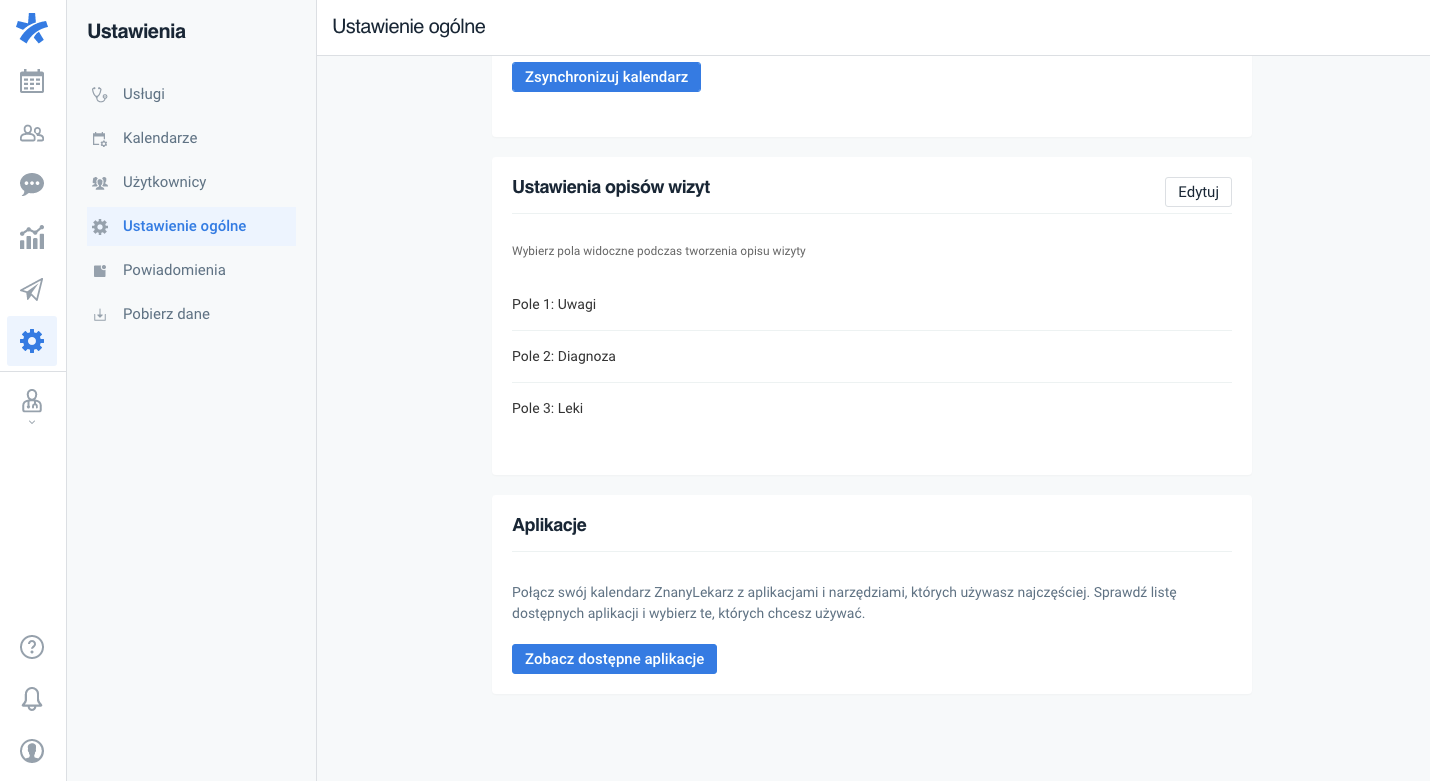Screen dimensions: 1430x781
Task: Open the Powiadomienia settings section
Action: 191,270
